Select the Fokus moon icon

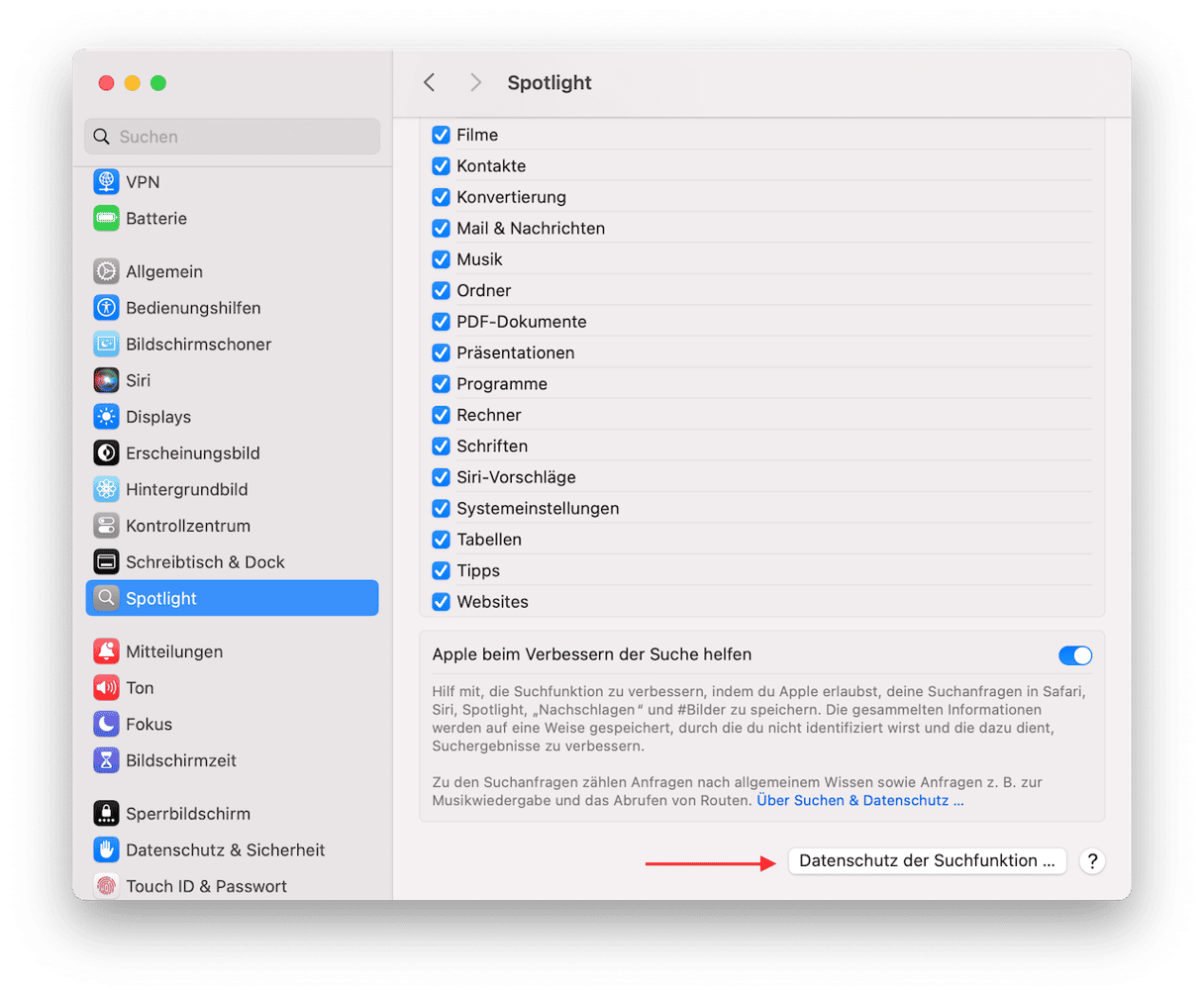[106, 724]
